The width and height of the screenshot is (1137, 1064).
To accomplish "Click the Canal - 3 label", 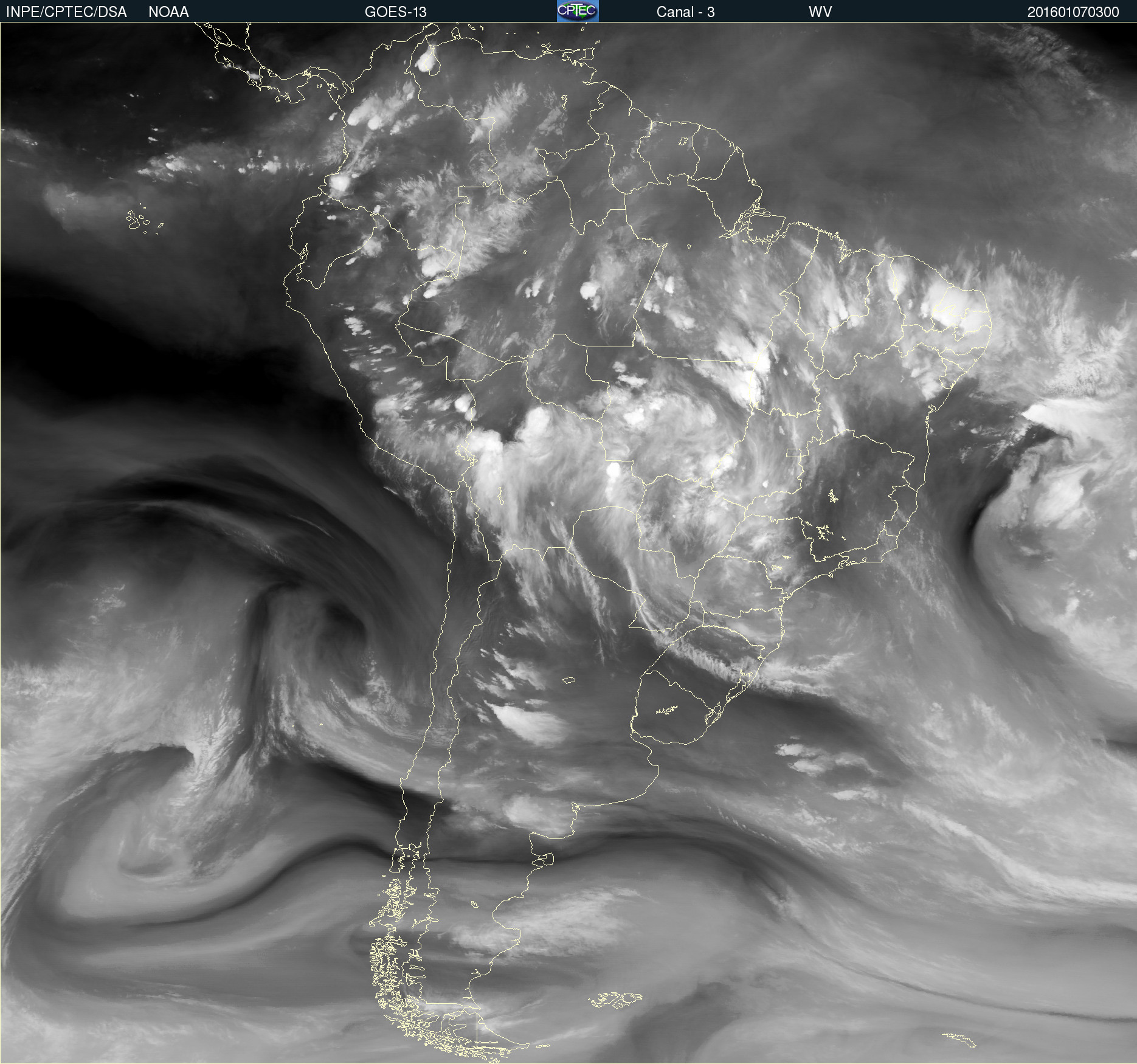I will [x=685, y=12].
